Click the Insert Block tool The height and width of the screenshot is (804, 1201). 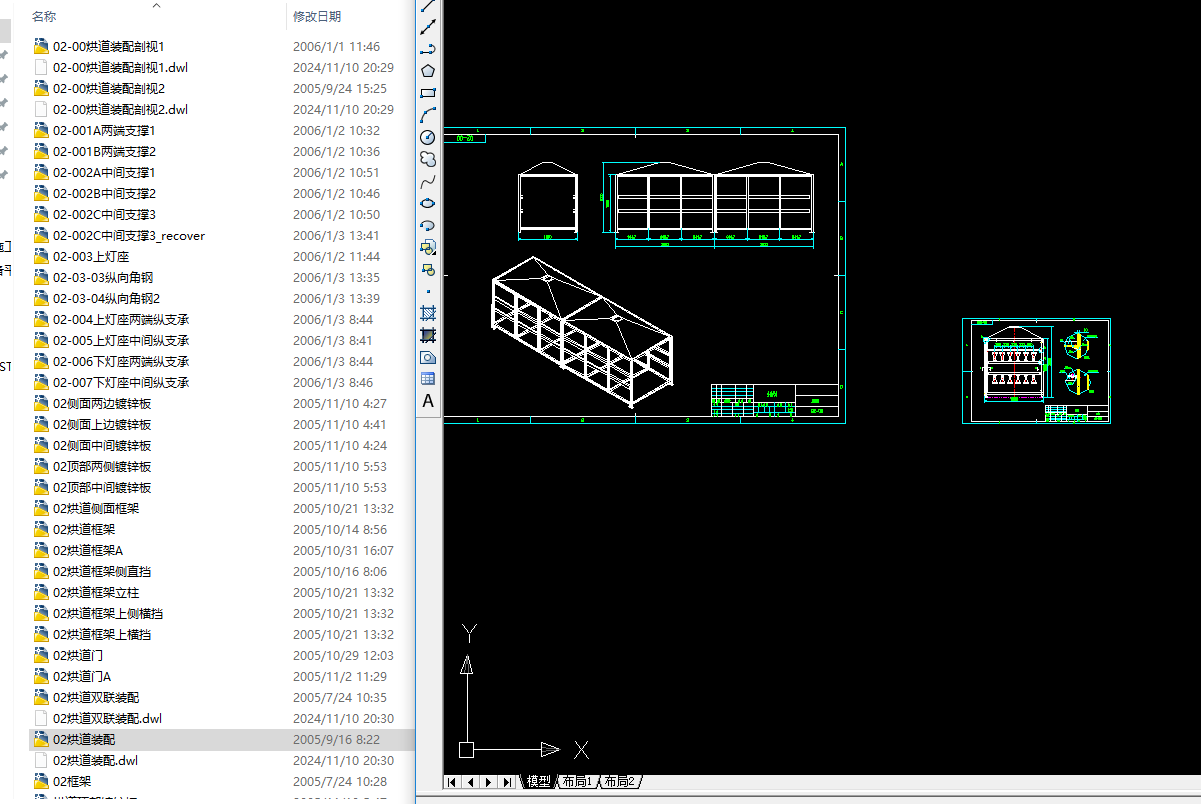point(428,247)
